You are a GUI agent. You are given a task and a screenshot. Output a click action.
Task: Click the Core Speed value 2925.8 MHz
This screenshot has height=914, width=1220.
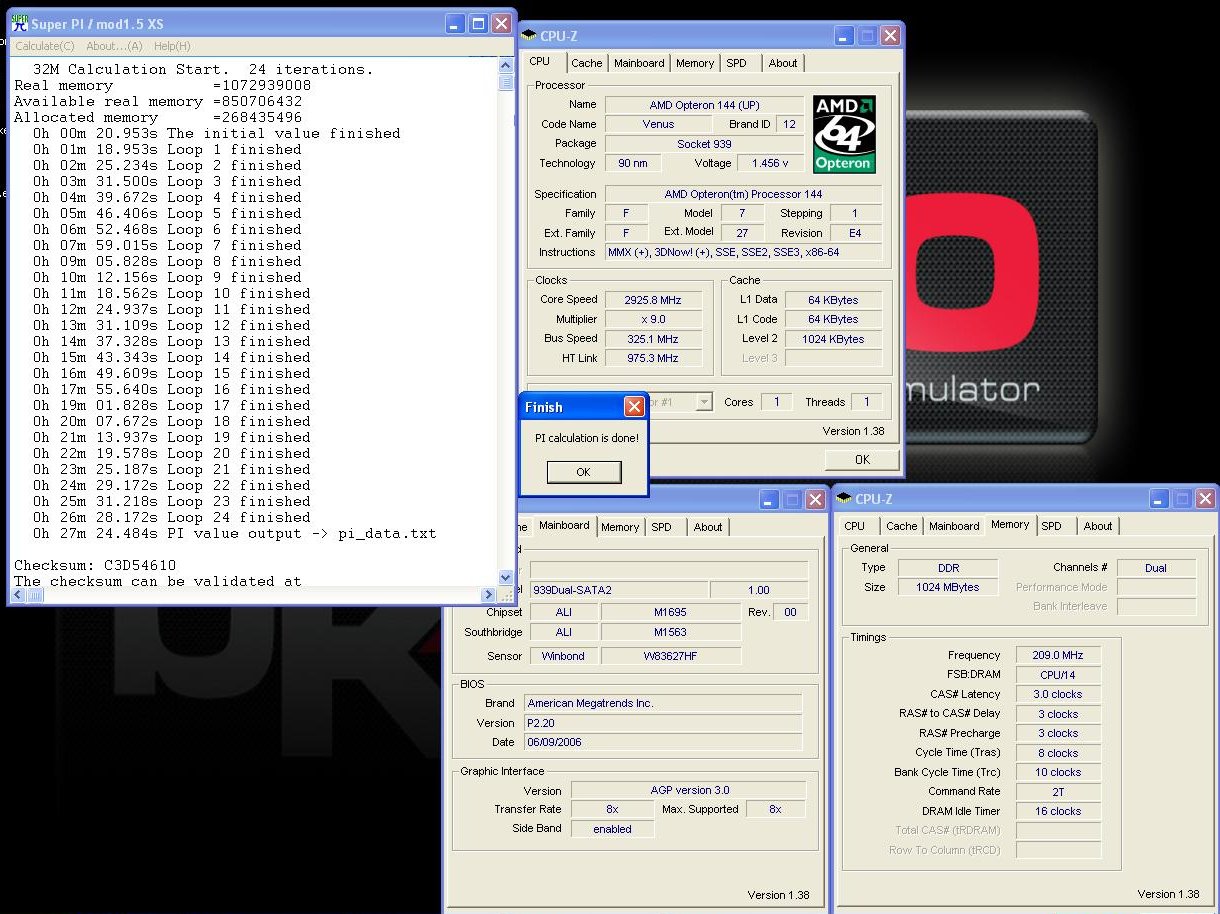click(652, 300)
